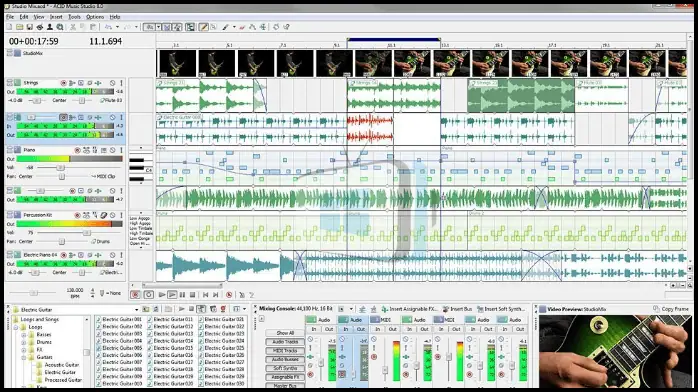Expand the Basses folder in tree
Screen dimensions: 698x392
tap(24, 335)
